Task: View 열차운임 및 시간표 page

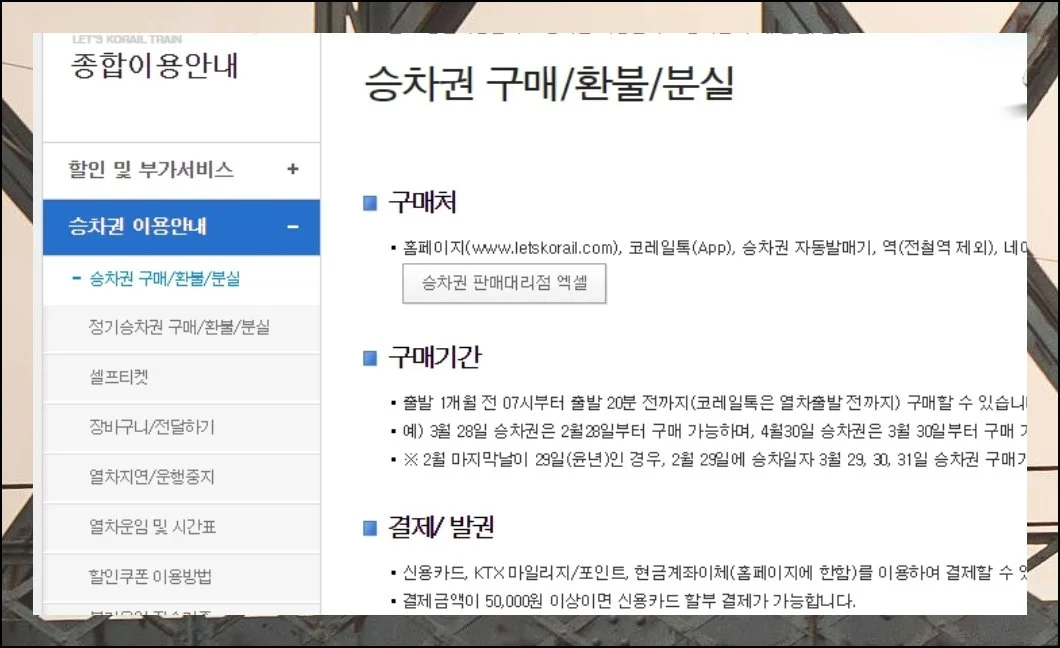Action: pos(152,527)
